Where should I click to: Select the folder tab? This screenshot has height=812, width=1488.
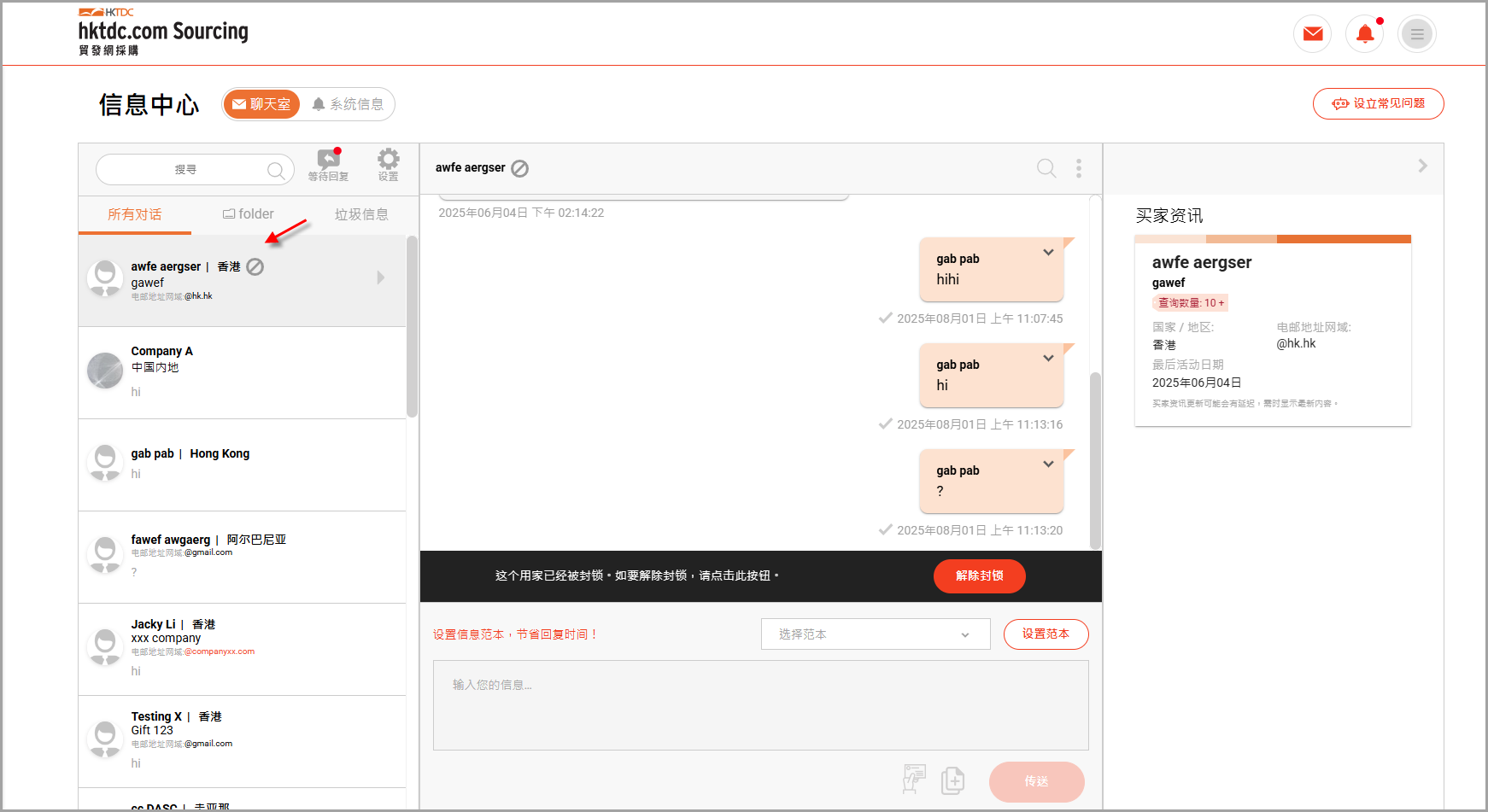point(249,214)
